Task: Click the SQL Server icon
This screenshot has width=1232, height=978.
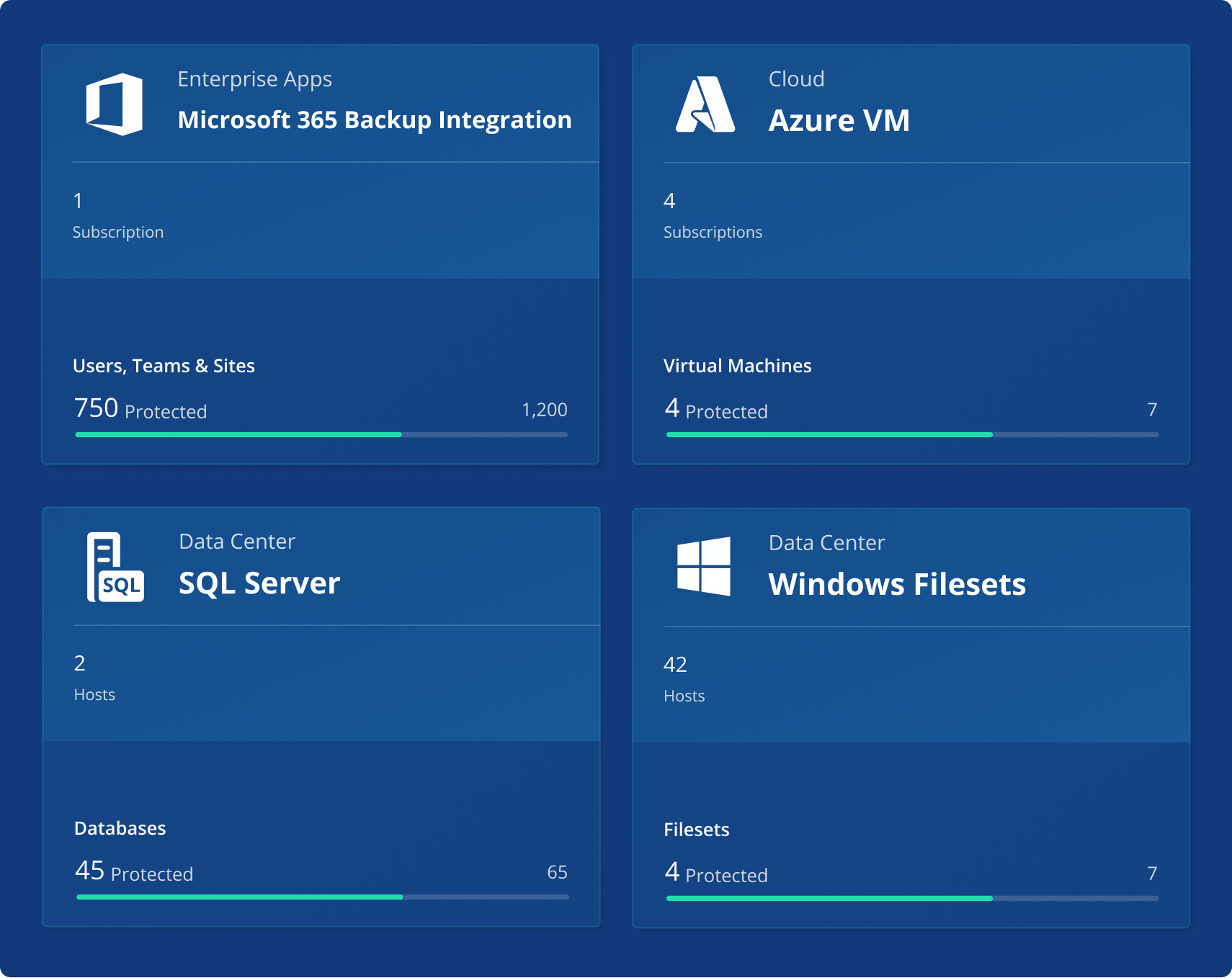Action: point(115,567)
